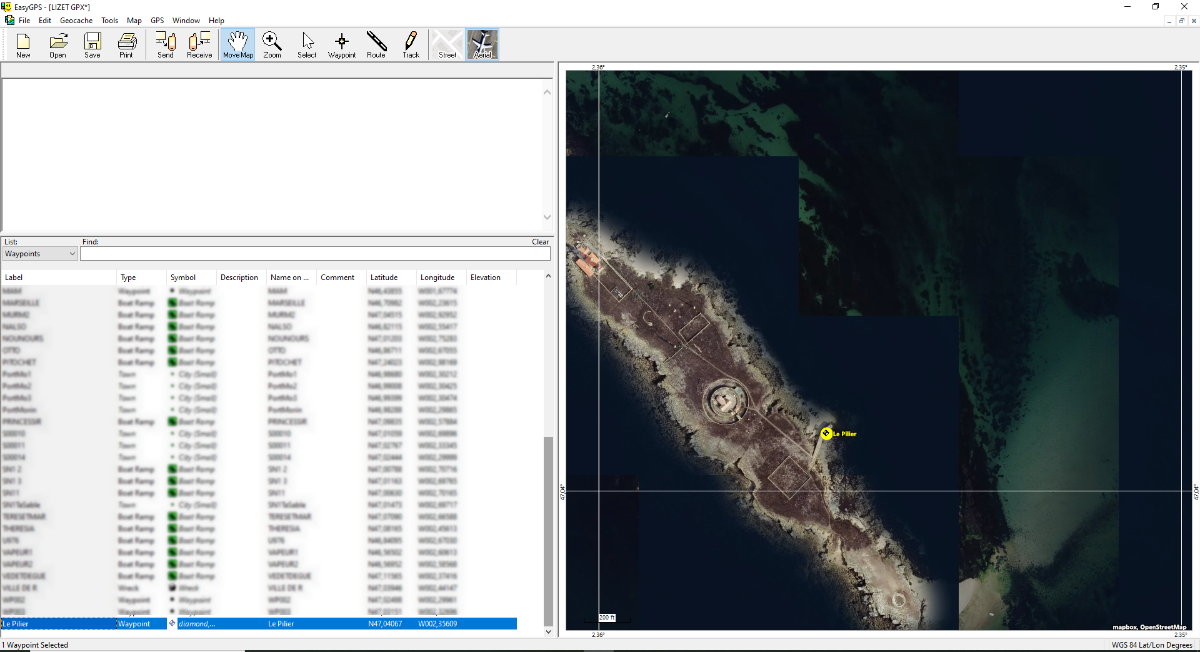
Task: Open the Tools menu
Action: 110,20
